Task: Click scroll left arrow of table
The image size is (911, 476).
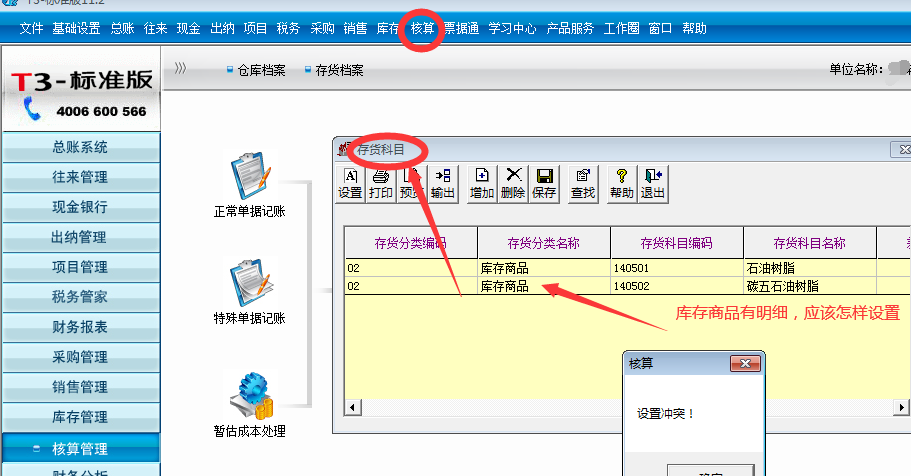Action: point(353,407)
